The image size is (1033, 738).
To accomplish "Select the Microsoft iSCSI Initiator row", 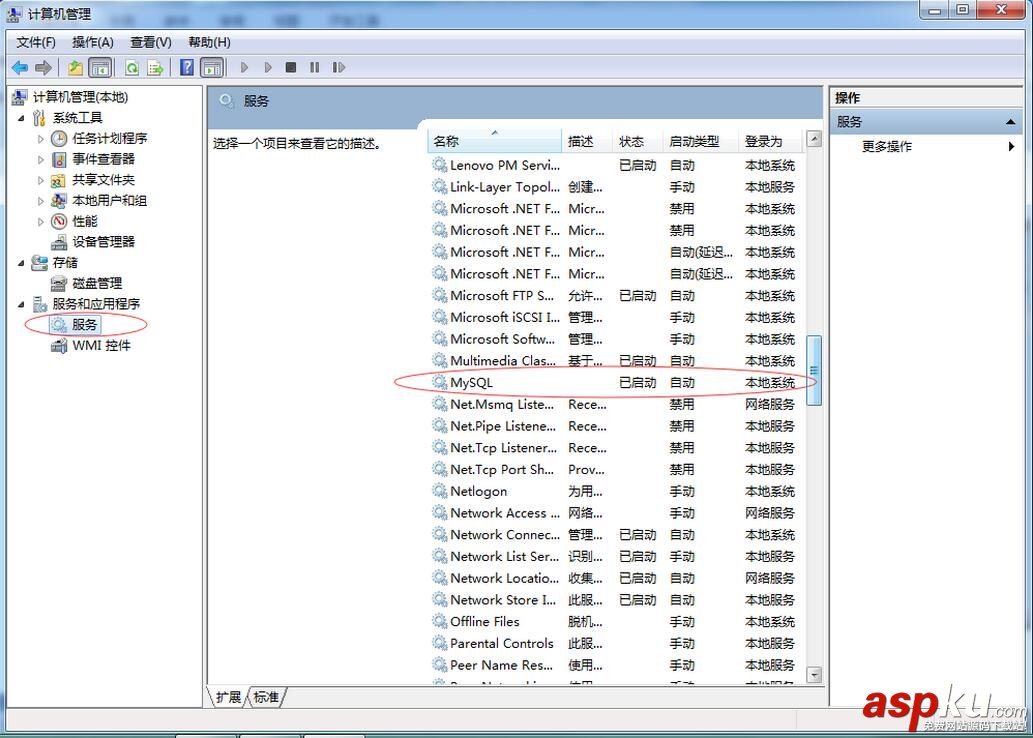I will [616, 318].
